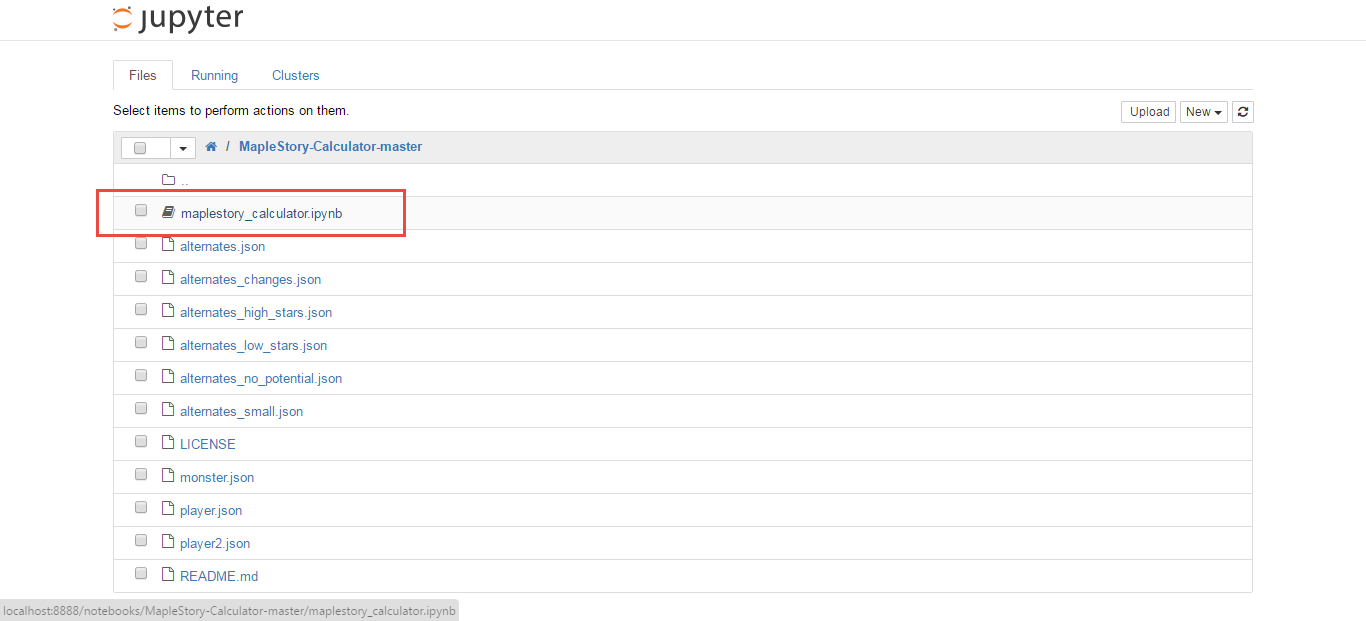Click file icon next to alternates_changes.json
Screen dimensions: 1366x621
point(168,278)
